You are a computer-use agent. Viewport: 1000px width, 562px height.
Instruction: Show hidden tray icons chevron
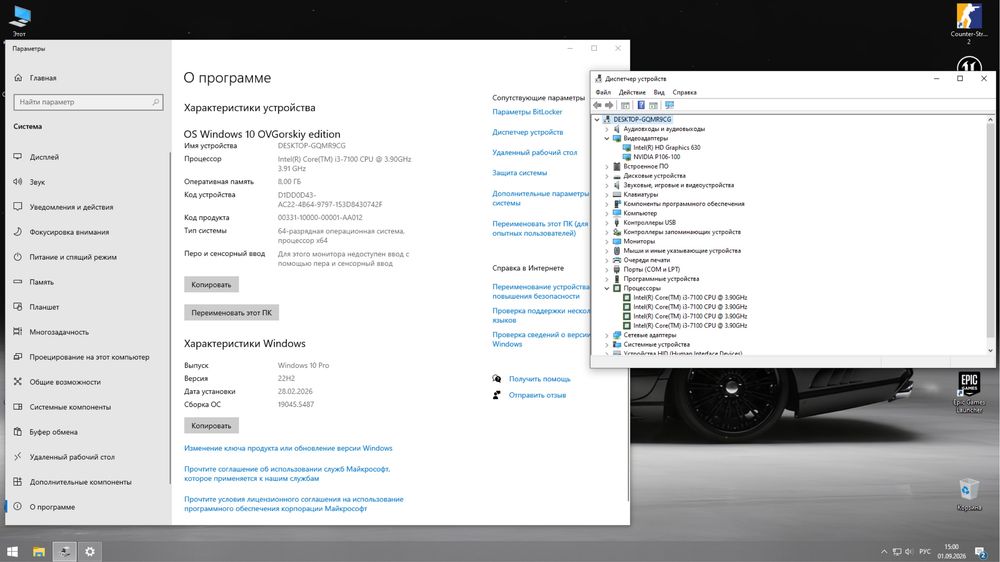[x=884, y=552]
